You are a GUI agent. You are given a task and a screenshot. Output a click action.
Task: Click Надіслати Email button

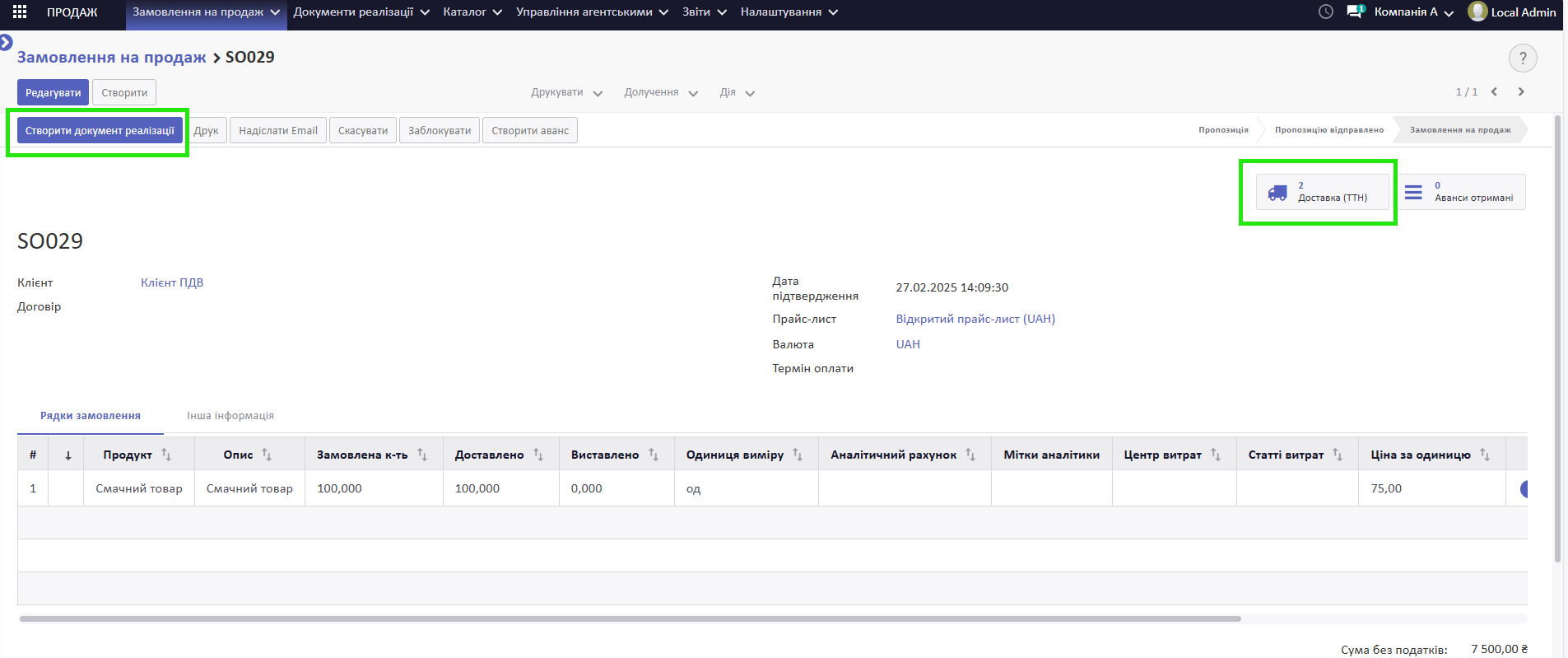[278, 130]
